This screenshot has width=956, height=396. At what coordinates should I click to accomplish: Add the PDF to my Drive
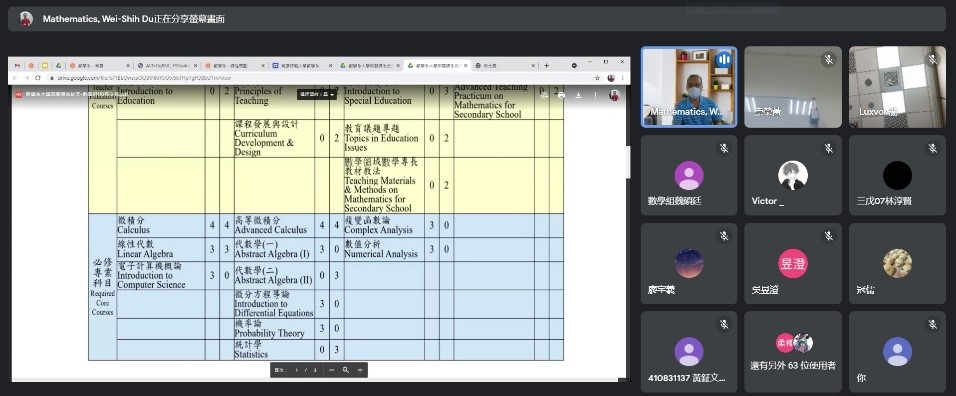click(x=544, y=95)
